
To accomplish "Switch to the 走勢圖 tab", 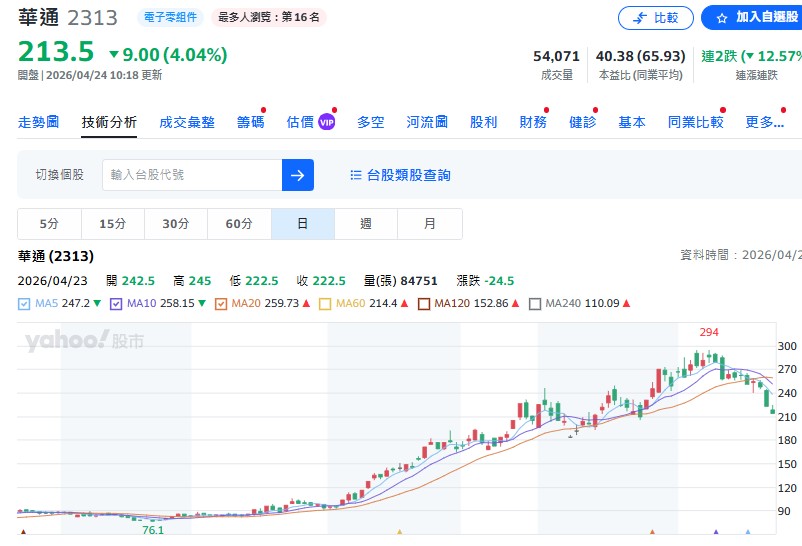I will pos(38,122).
